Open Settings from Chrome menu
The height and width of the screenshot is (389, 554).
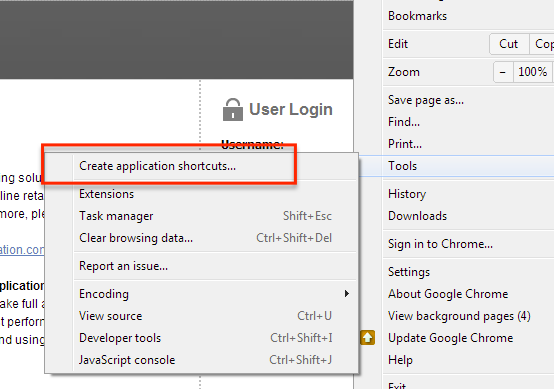click(x=468, y=272)
